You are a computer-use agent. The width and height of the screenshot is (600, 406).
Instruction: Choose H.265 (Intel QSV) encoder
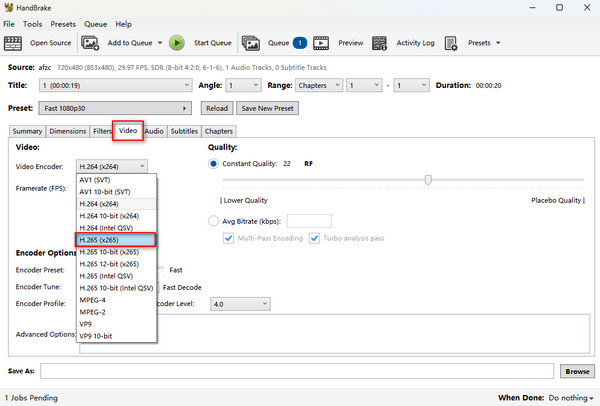tap(116, 276)
